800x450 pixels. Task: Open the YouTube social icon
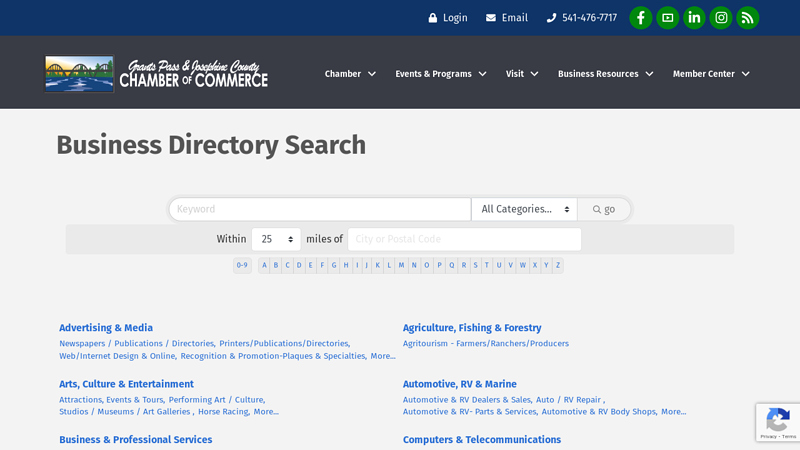tap(667, 18)
